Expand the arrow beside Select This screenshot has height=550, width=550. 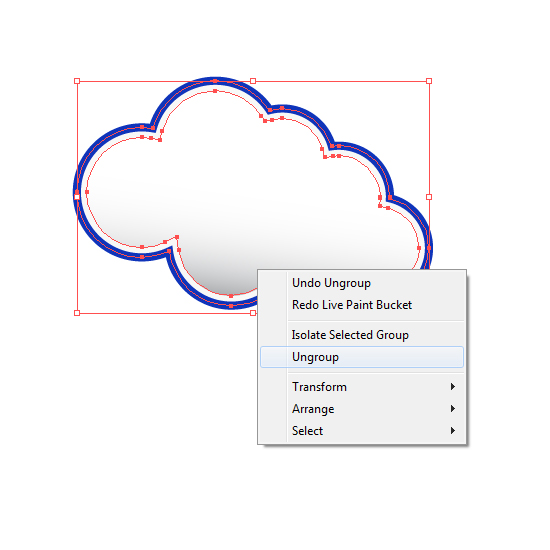453,430
